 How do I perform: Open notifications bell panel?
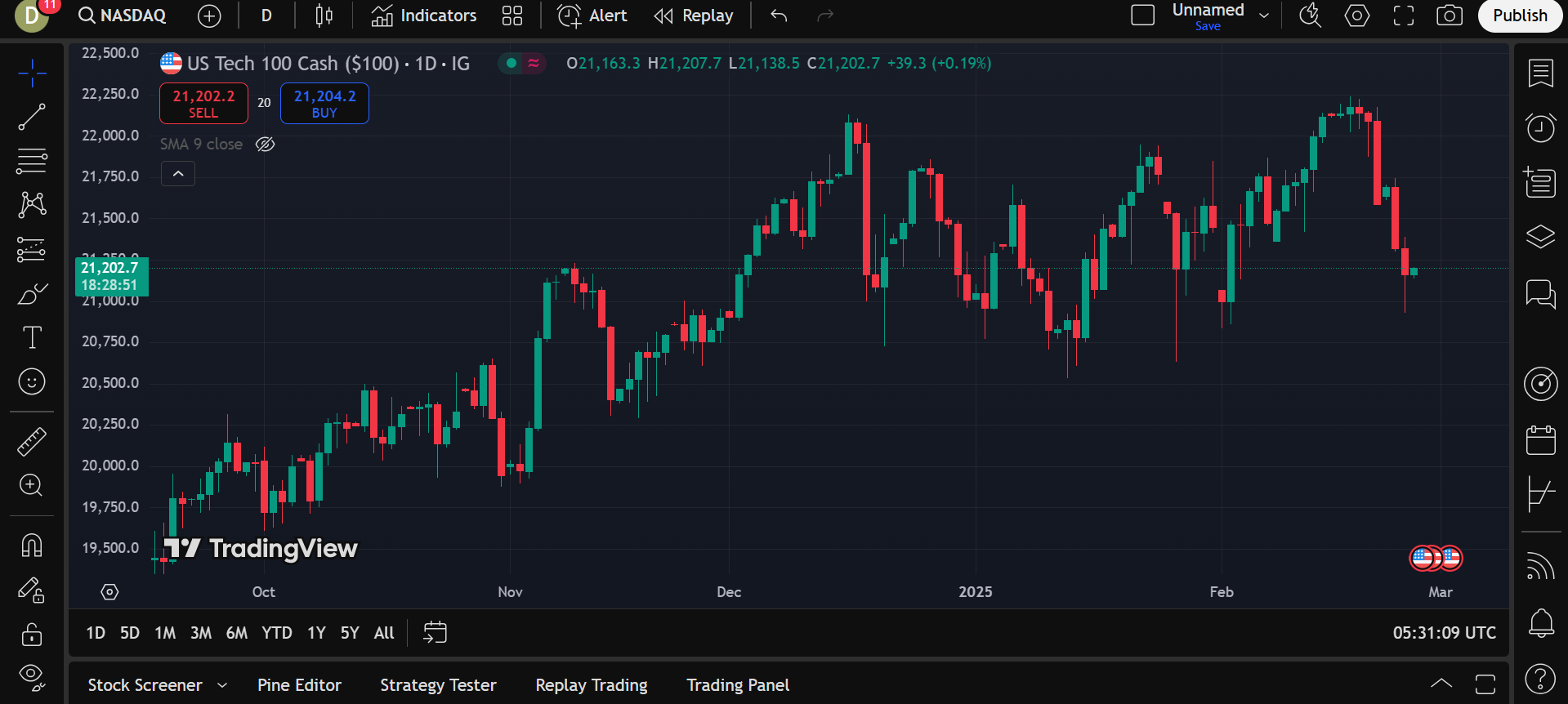1541,623
